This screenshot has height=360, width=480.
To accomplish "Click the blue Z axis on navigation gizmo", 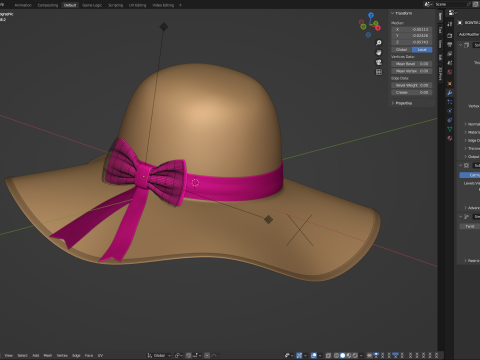I will (371, 15).
